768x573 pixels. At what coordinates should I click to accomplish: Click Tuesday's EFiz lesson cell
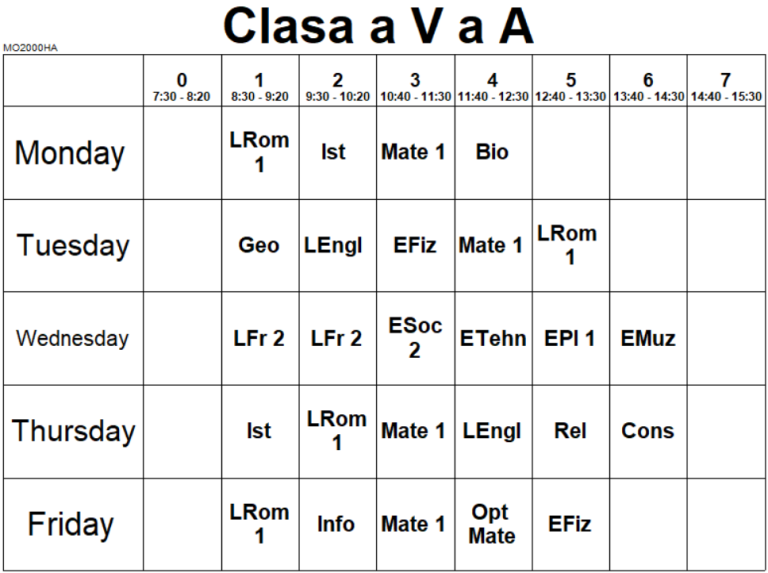(x=415, y=246)
